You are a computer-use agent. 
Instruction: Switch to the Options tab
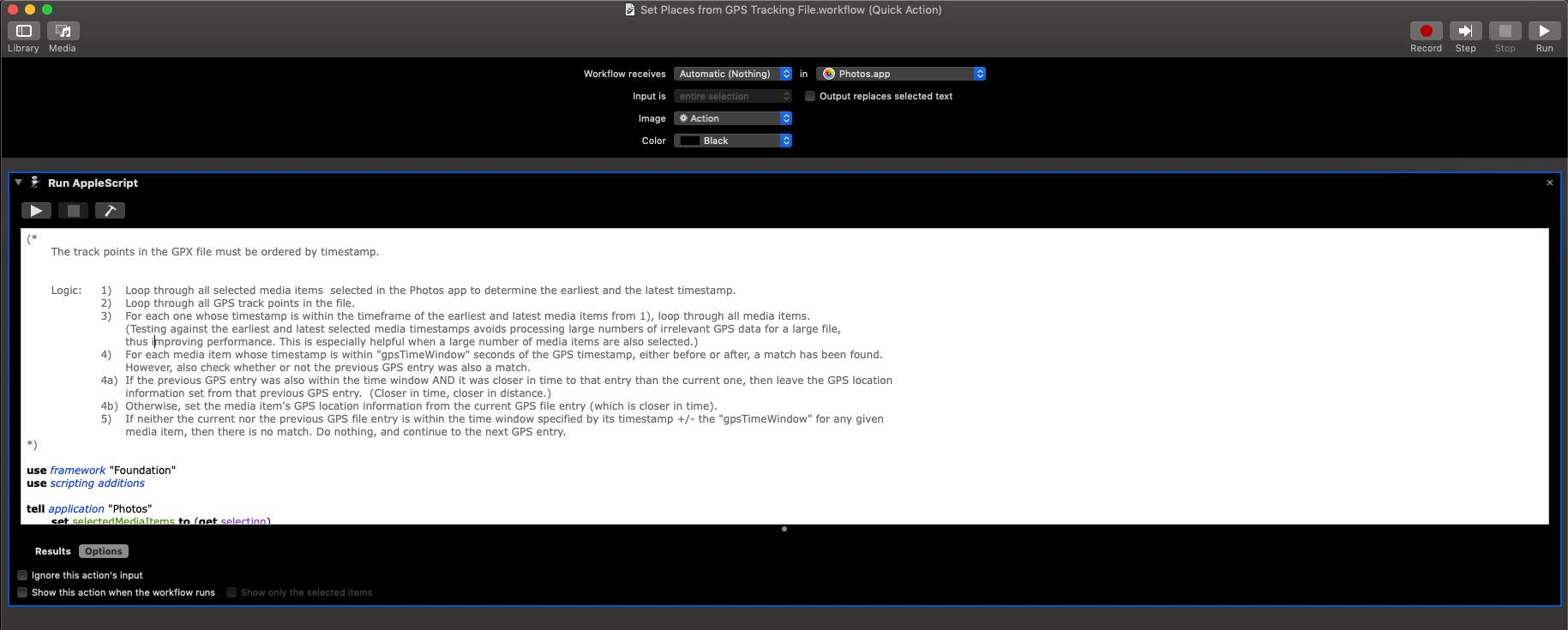104,551
